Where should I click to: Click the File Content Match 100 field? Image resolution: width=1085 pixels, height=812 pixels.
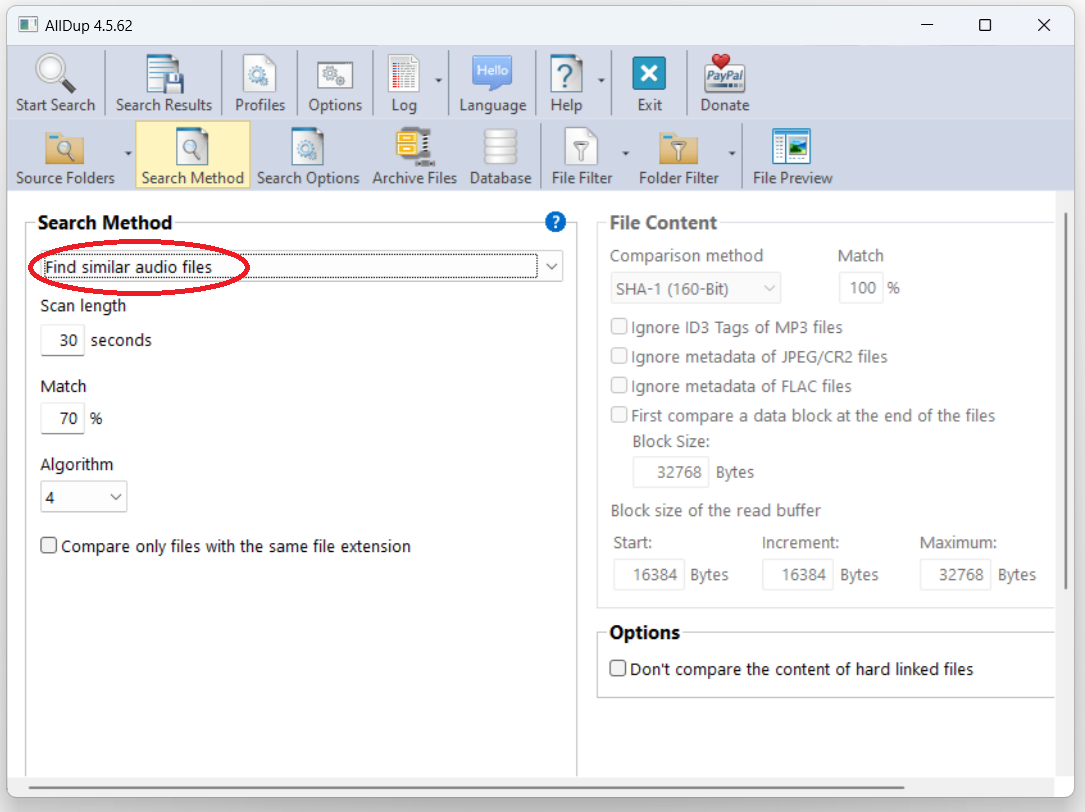[861, 288]
